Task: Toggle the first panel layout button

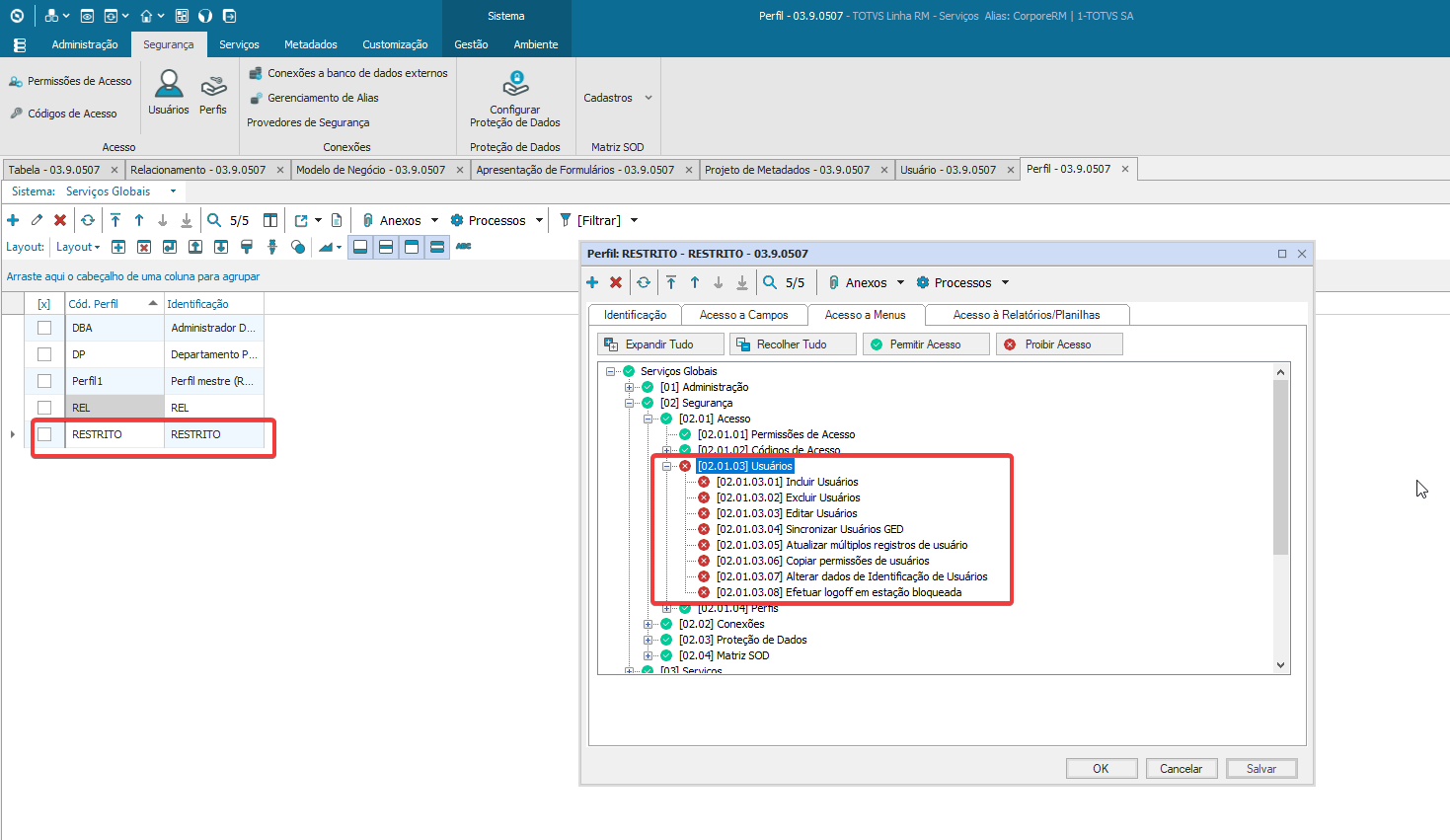Action: [x=361, y=247]
